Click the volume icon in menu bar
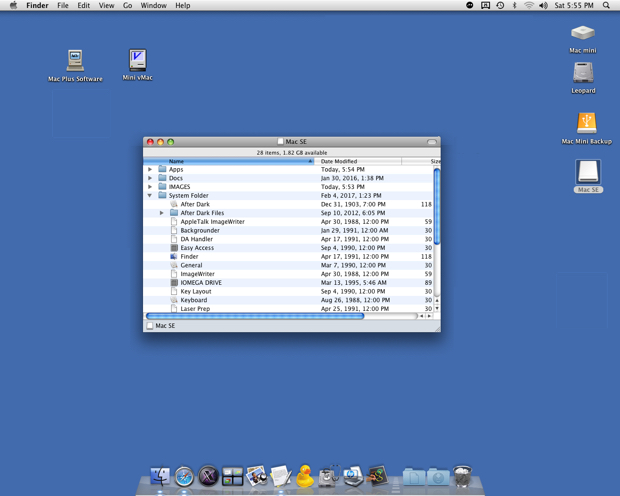Viewport: 620px width, 496px height. 544,6
